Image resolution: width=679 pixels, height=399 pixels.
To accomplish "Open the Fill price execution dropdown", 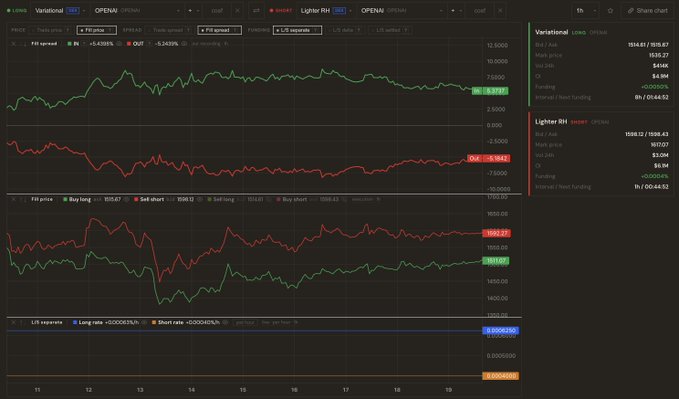I will point(366,199).
